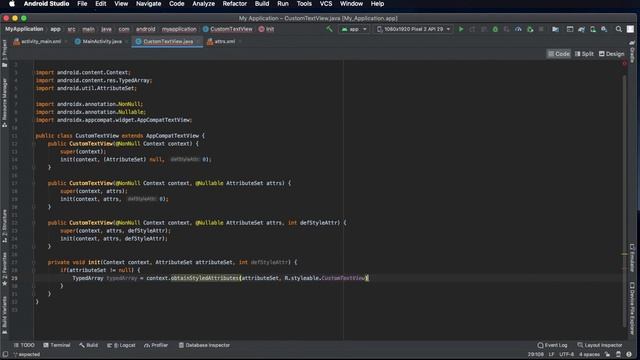Toggle Split view mode
This screenshot has height=360, width=640.
point(584,54)
